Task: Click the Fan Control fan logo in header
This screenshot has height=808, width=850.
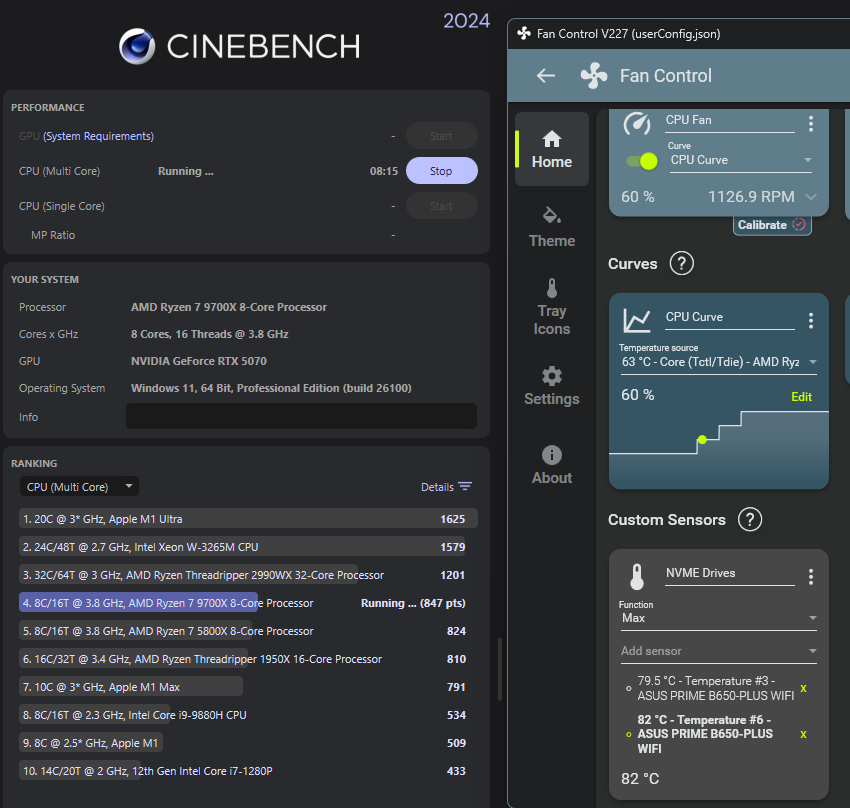Action: (x=594, y=76)
